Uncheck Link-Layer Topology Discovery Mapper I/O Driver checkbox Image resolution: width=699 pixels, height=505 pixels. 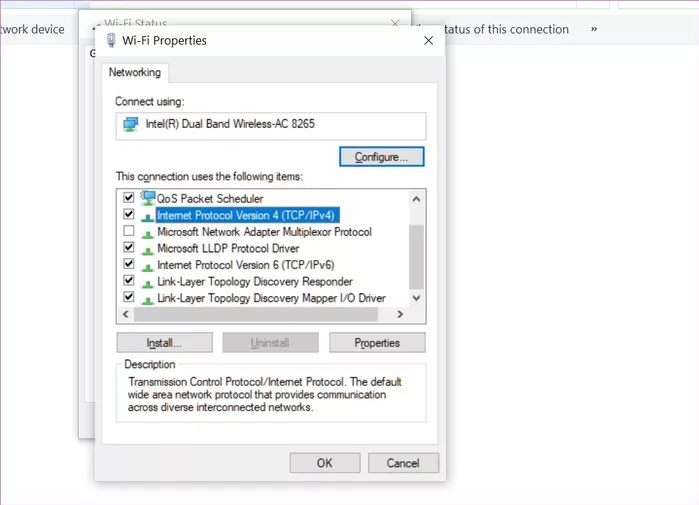129,297
